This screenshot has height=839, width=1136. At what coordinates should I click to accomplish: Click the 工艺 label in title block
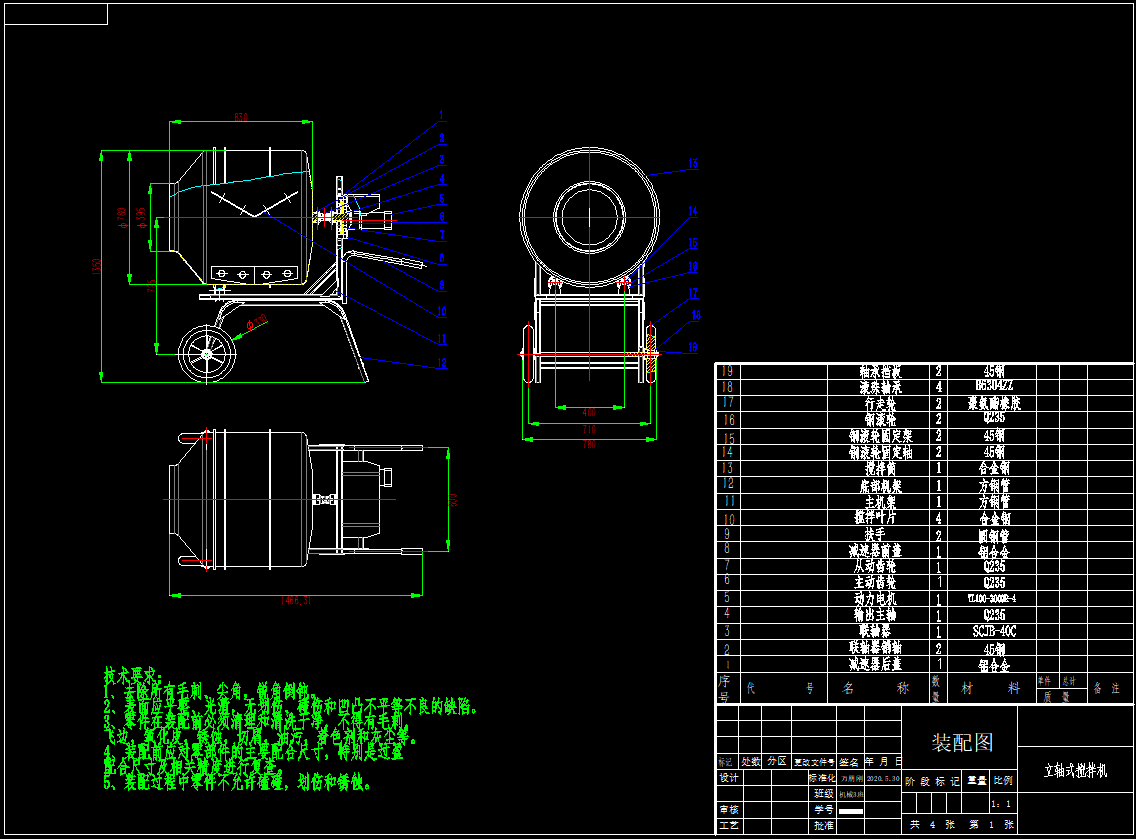tap(729, 825)
